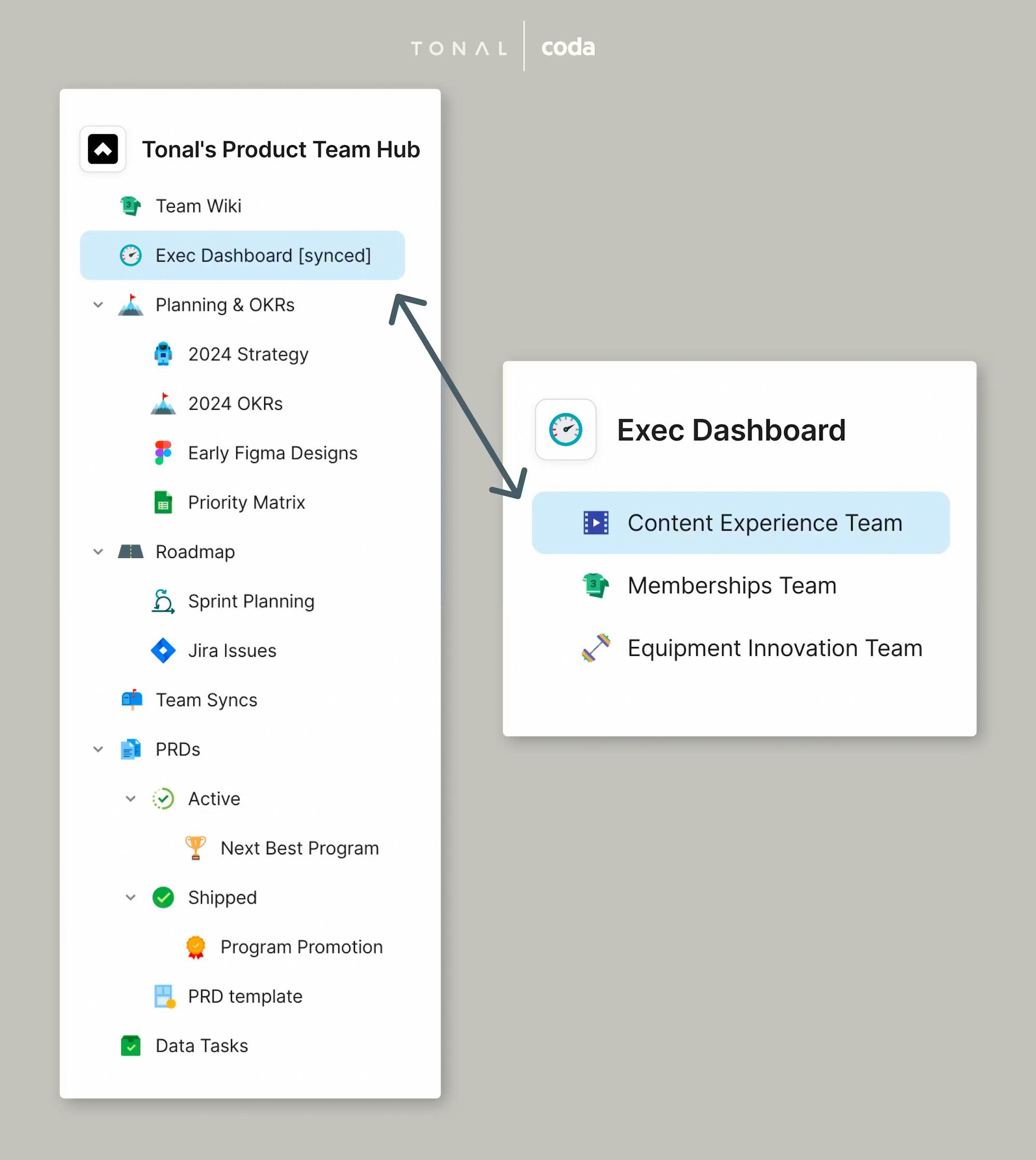This screenshot has width=1036, height=1160.
Task: Click the jersey icon beside Team Wiki
Action: (131, 206)
